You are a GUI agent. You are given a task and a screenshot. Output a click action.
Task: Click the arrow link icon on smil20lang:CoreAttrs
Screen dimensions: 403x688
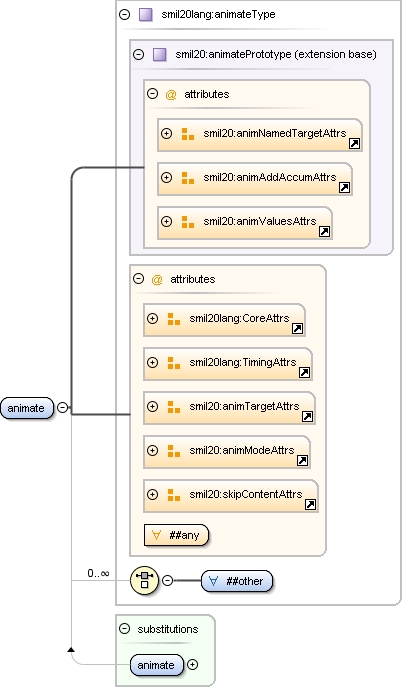click(297, 329)
